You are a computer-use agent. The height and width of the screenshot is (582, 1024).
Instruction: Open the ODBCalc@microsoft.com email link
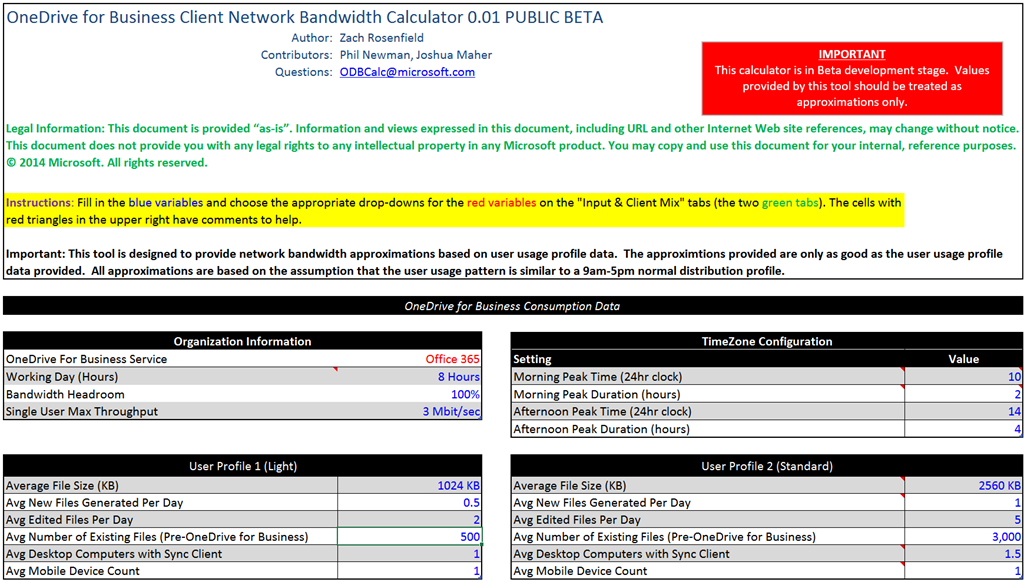(407, 72)
